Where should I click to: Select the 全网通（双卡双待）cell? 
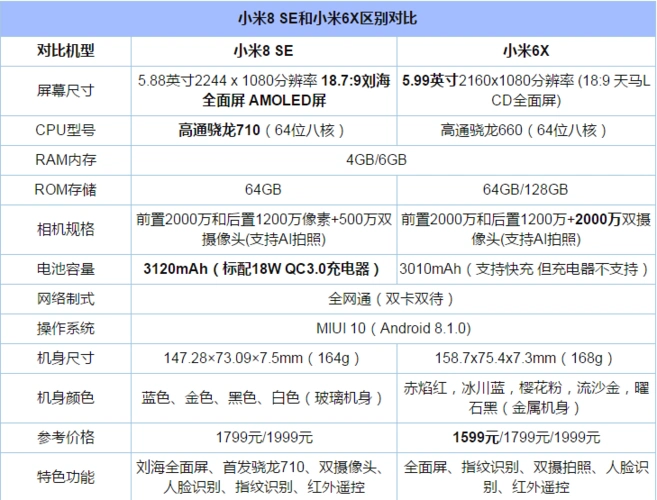[391, 299]
